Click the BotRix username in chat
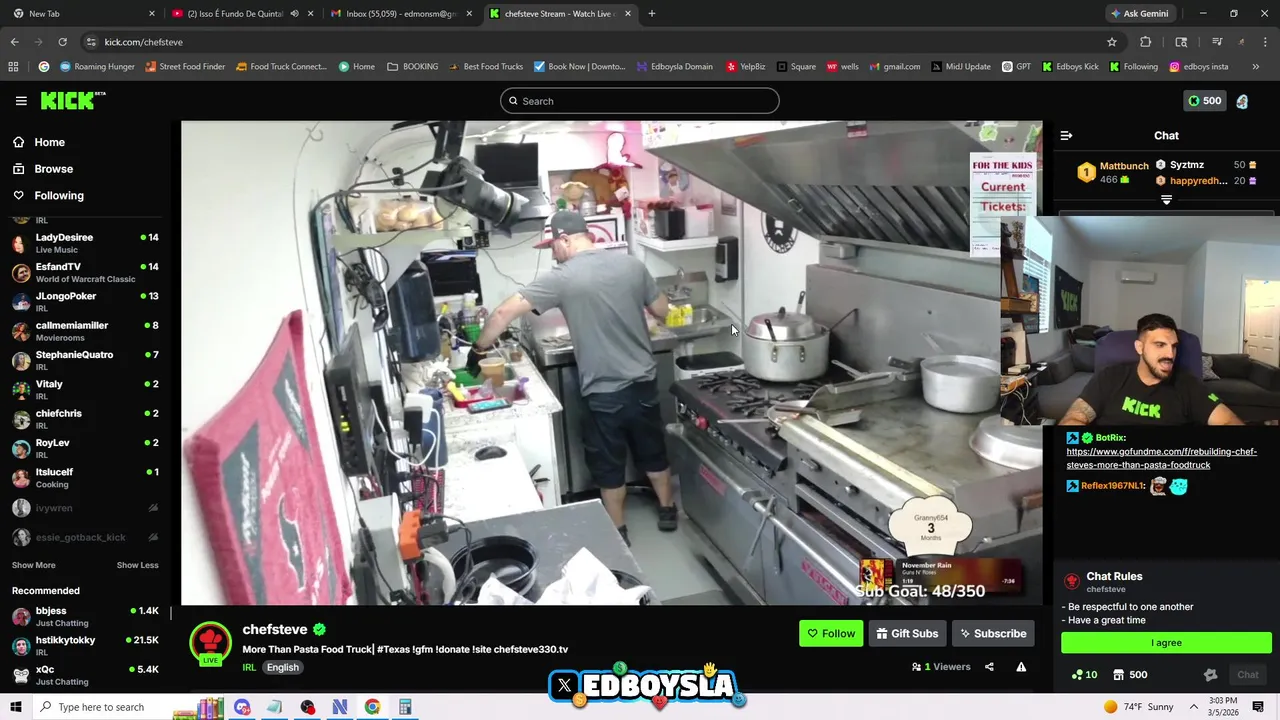The height and width of the screenshot is (720, 1280). click(x=1110, y=438)
